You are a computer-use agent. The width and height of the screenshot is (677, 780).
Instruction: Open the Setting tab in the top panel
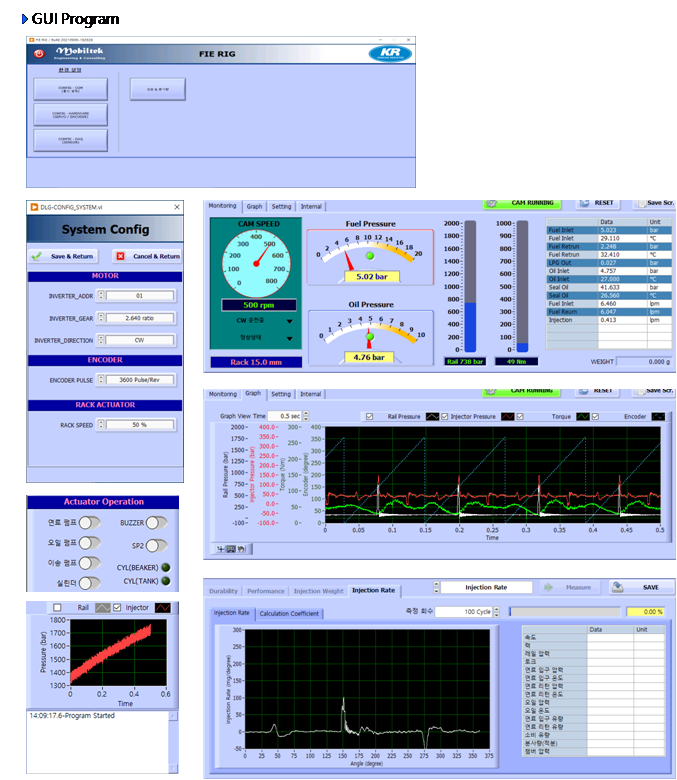pos(282,206)
